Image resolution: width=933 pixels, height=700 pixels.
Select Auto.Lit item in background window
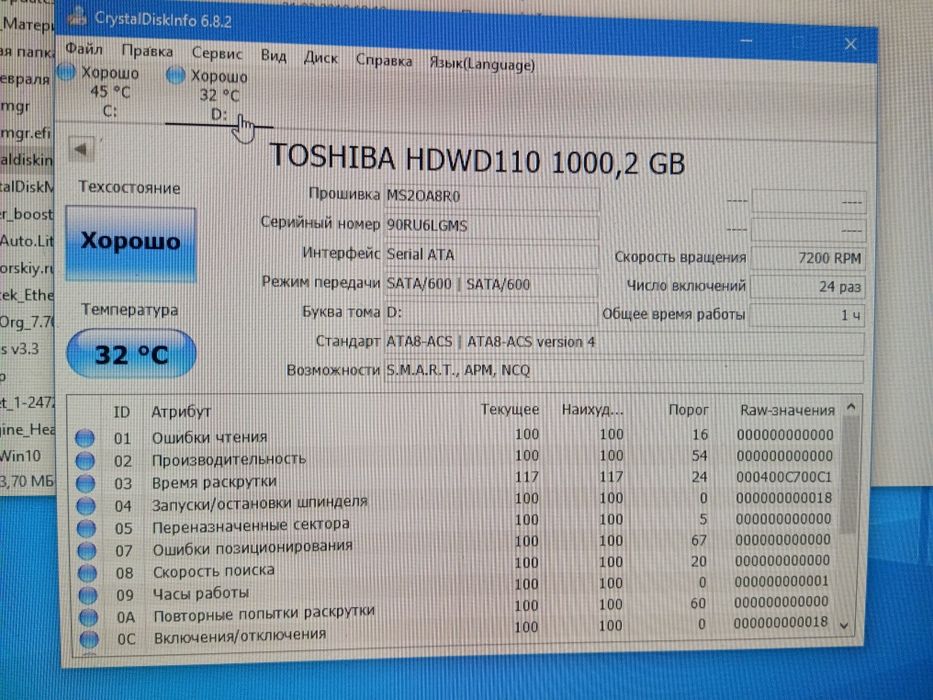tap(27, 241)
